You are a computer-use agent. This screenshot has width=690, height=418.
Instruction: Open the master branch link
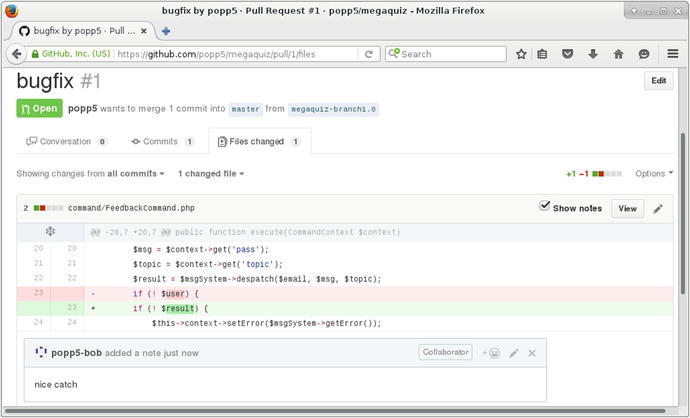tap(245, 109)
